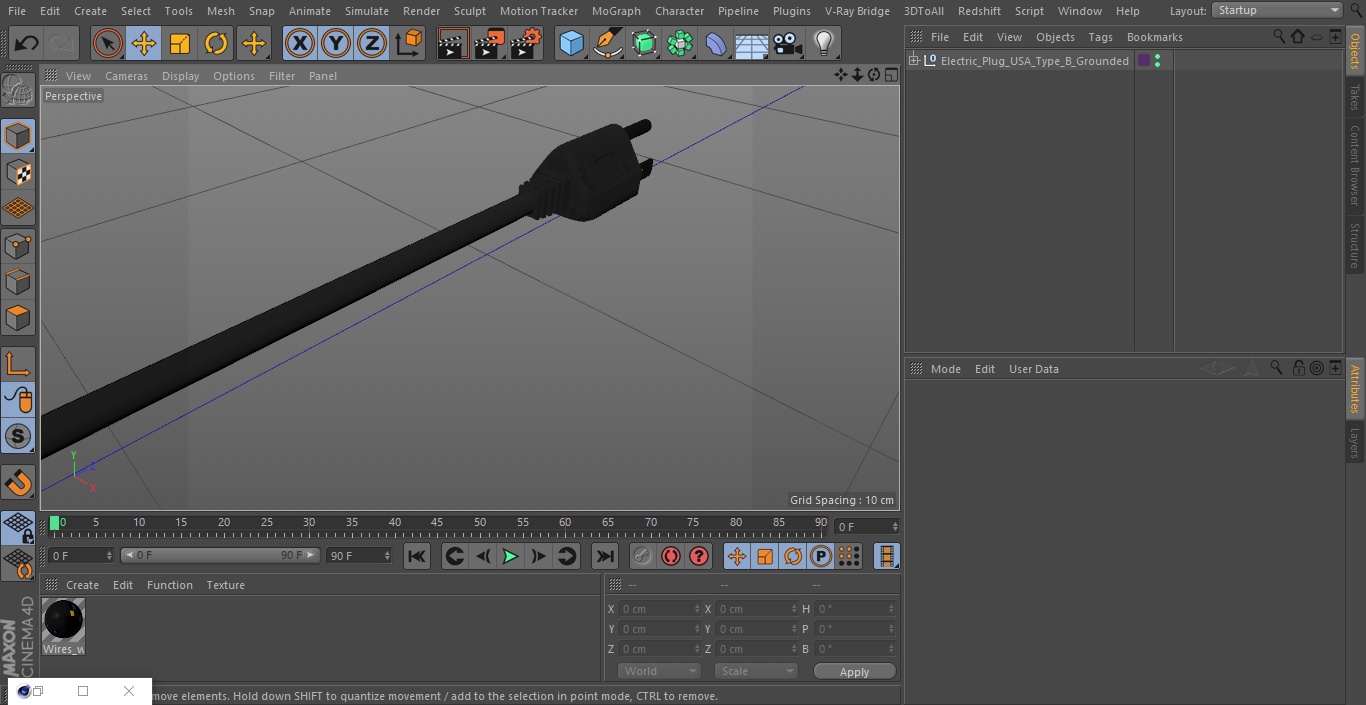Open the Sculpt menu
The height and width of the screenshot is (705, 1366).
pos(469,11)
